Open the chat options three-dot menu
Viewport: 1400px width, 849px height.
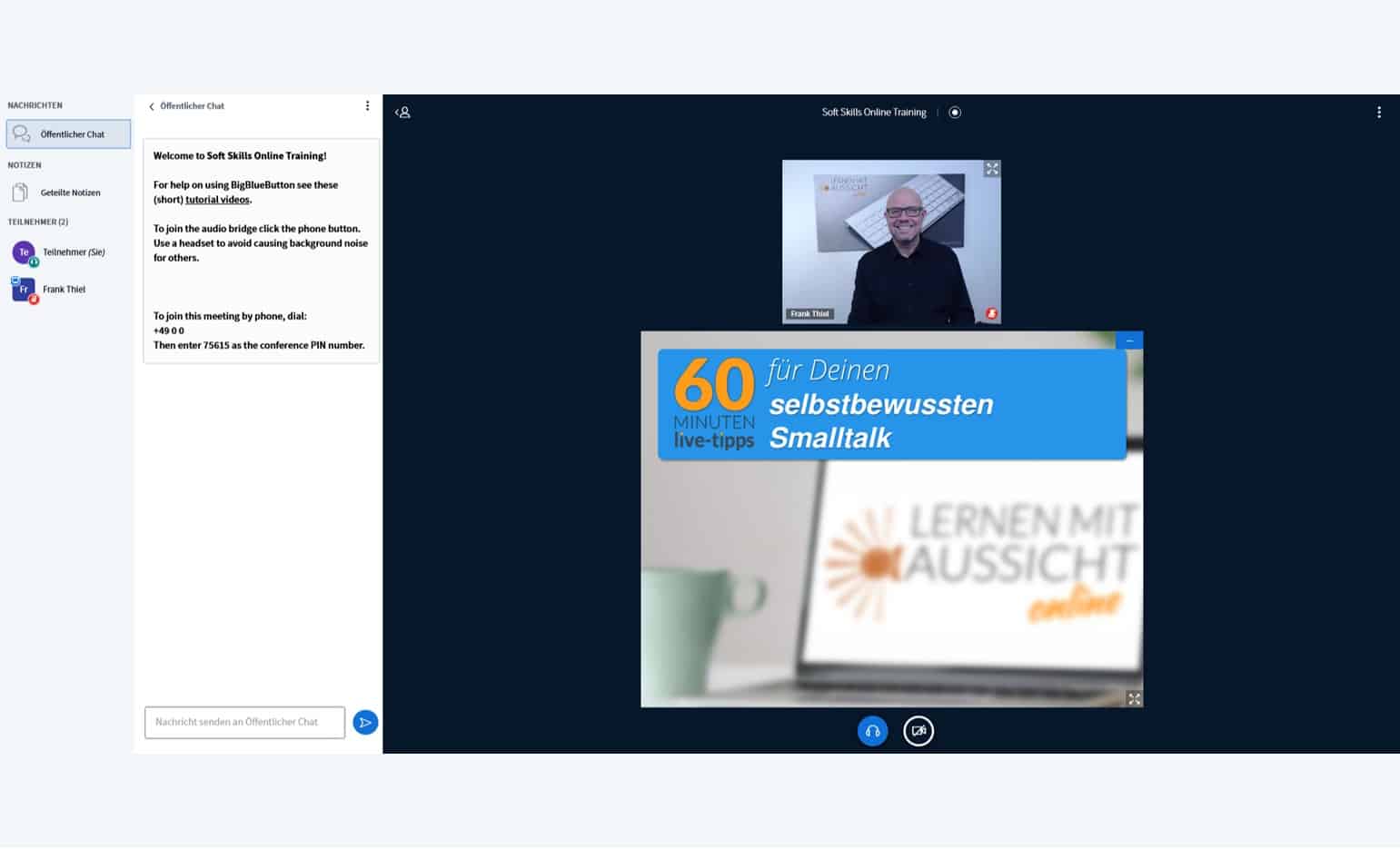pos(367,106)
